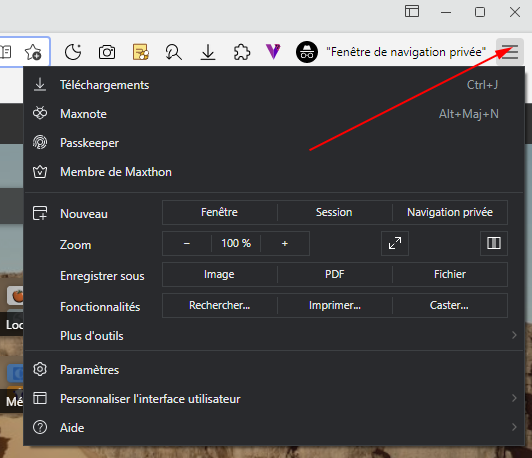The width and height of the screenshot is (532, 458).
Task: Open Maxnote menu entry
Action: tap(274, 114)
